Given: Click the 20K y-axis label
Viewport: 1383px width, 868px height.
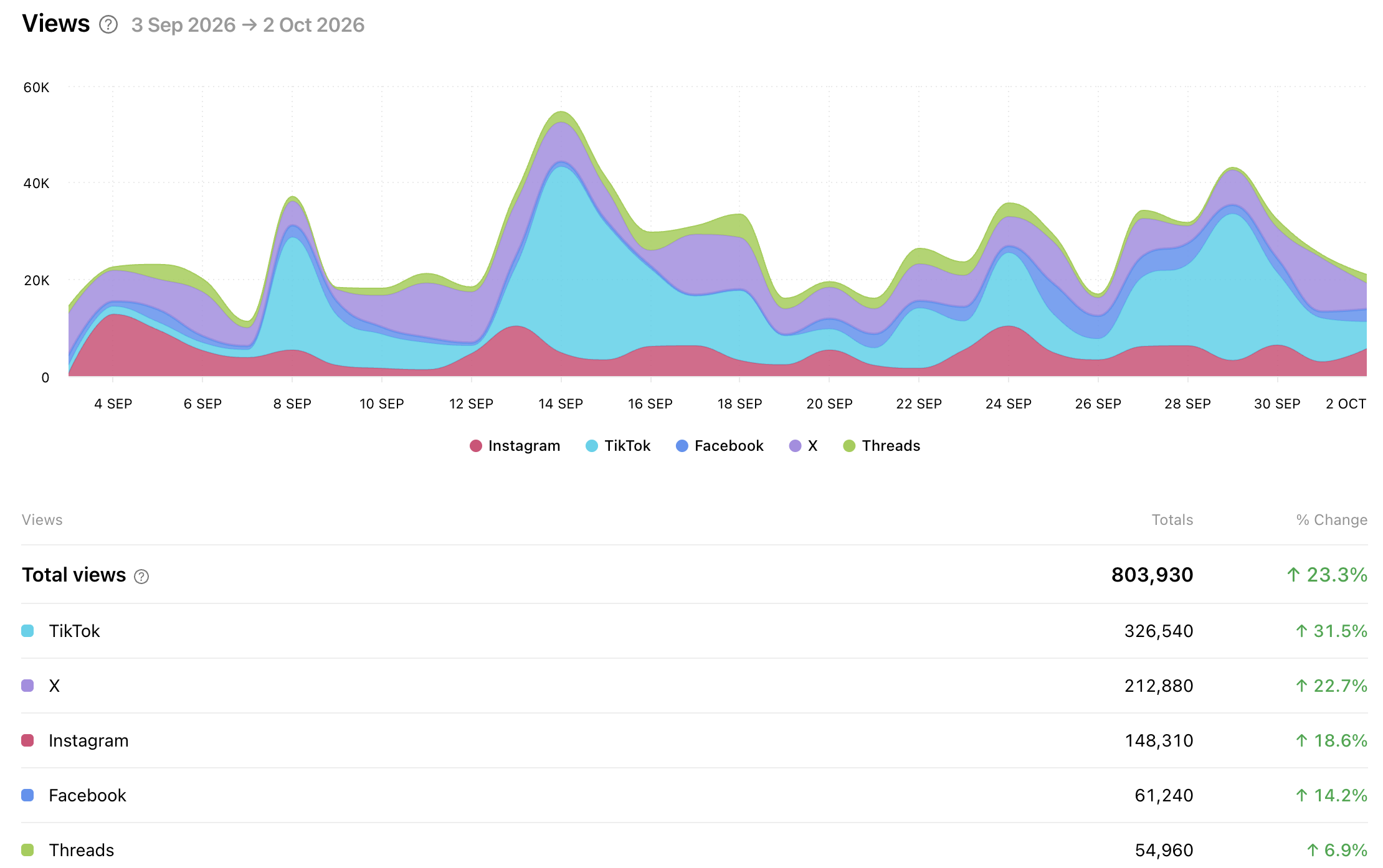Looking at the screenshot, I should 36,280.
